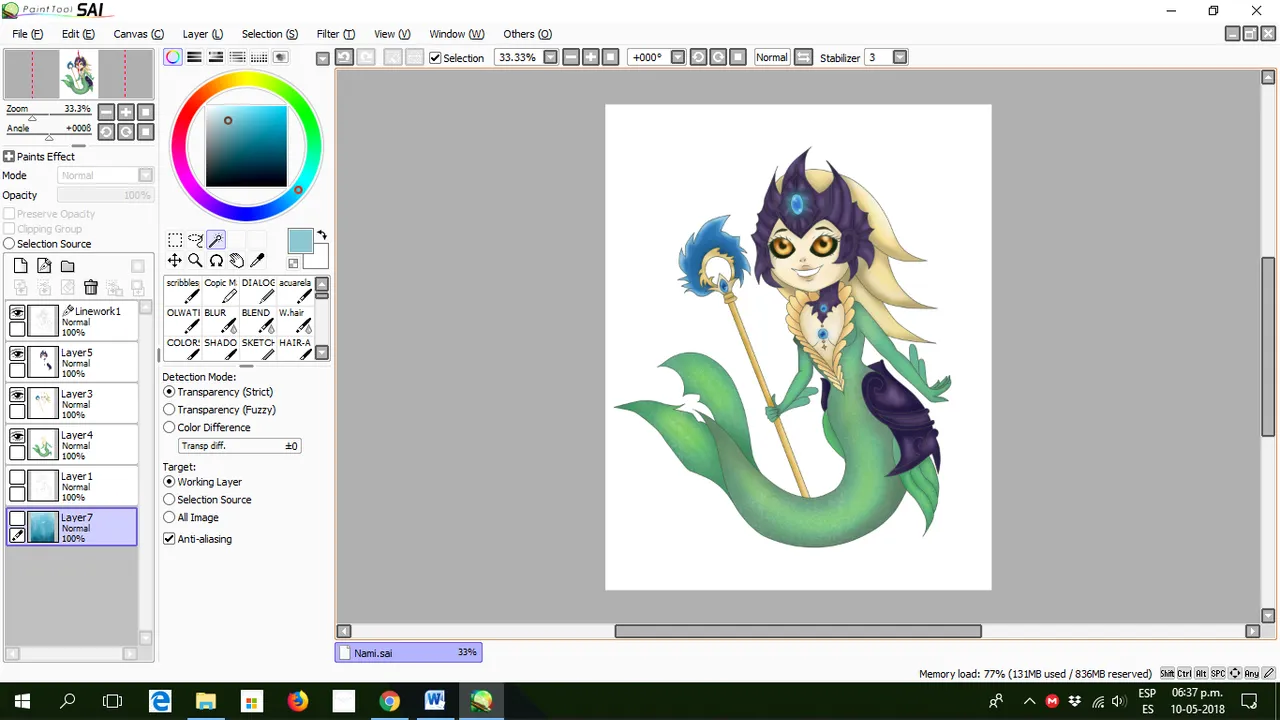Zoom in using the navigator plus button
The image size is (1280, 720).
click(x=126, y=112)
